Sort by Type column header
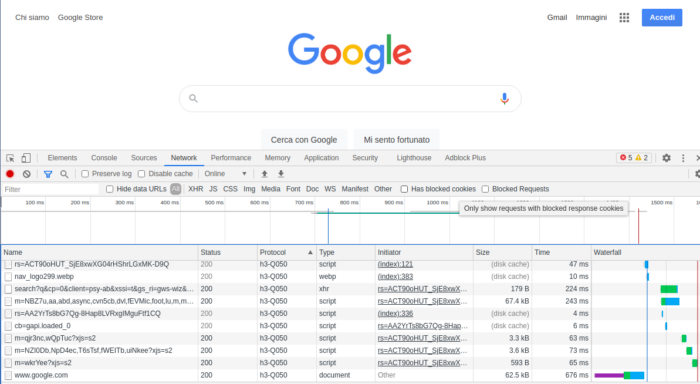The image size is (700, 384). click(x=346, y=252)
